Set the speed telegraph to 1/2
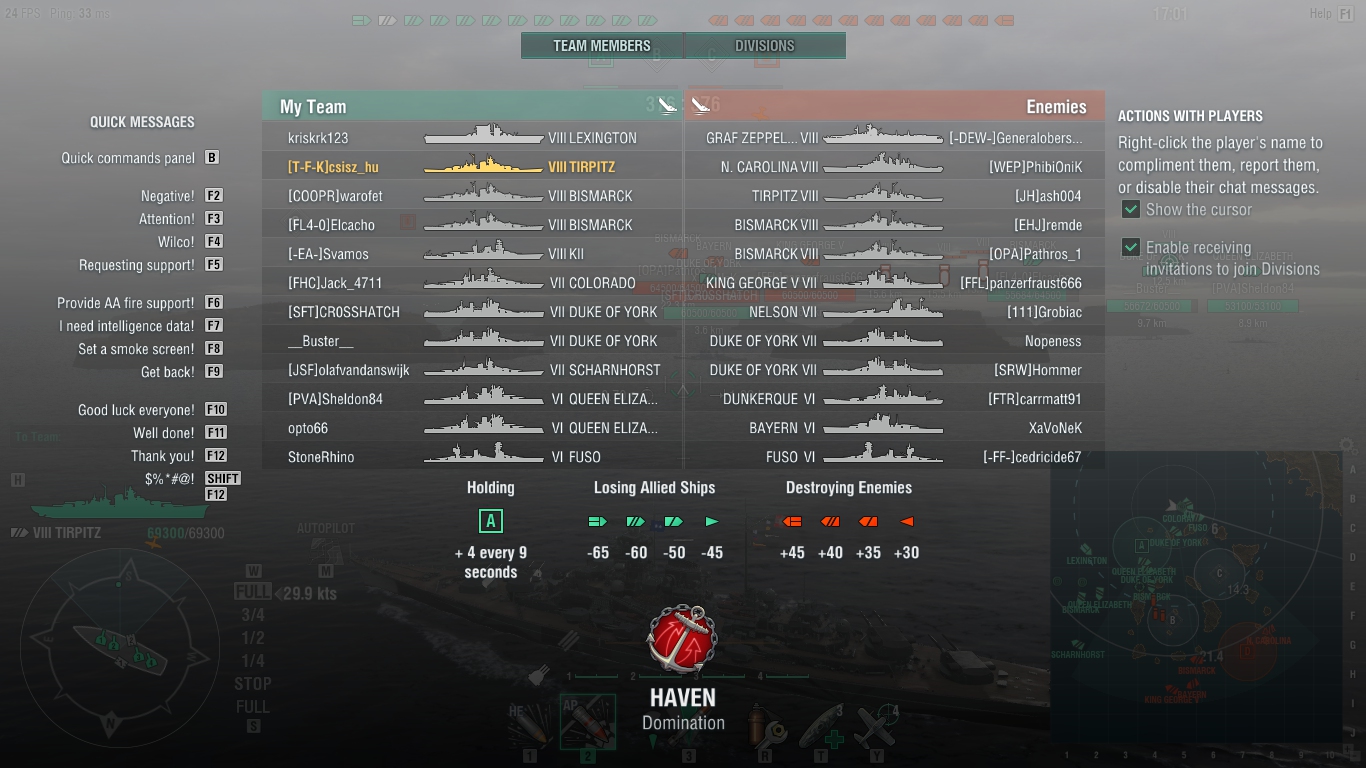This screenshot has height=768, width=1366. click(x=253, y=638)
